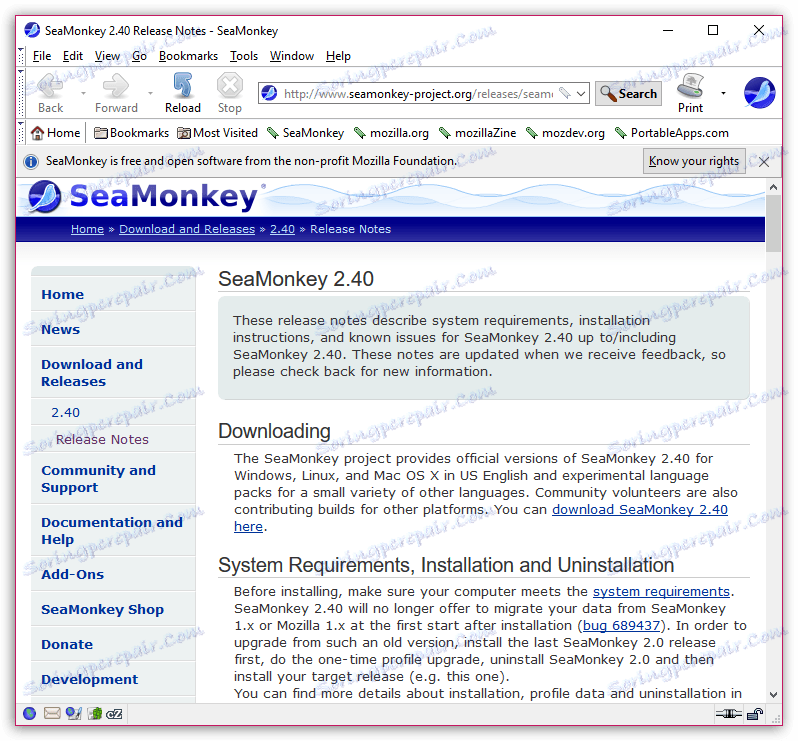
Task: Collapse the bookmarks toolbar via its grippy
Action: click(21, 132)
